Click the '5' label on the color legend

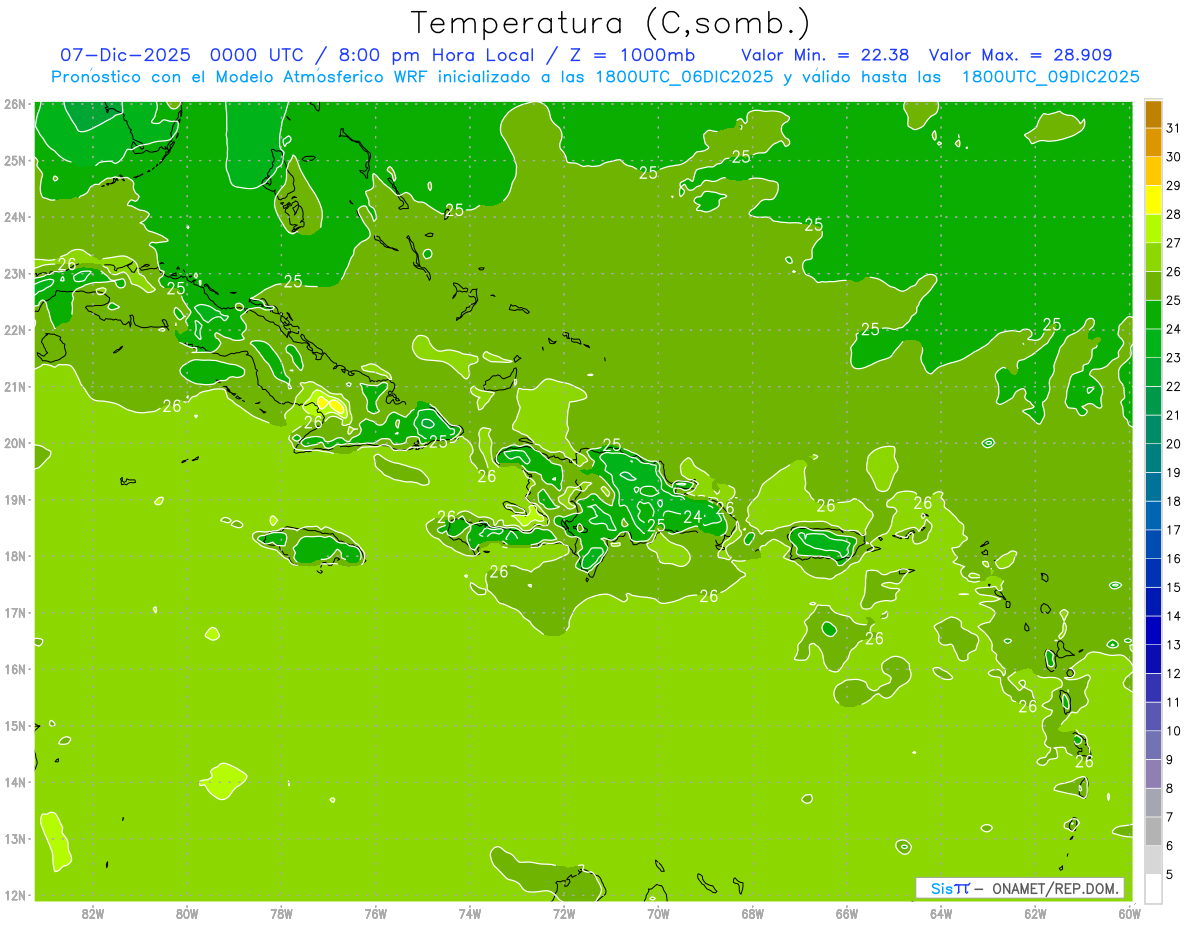click(x=1170, y=874)
